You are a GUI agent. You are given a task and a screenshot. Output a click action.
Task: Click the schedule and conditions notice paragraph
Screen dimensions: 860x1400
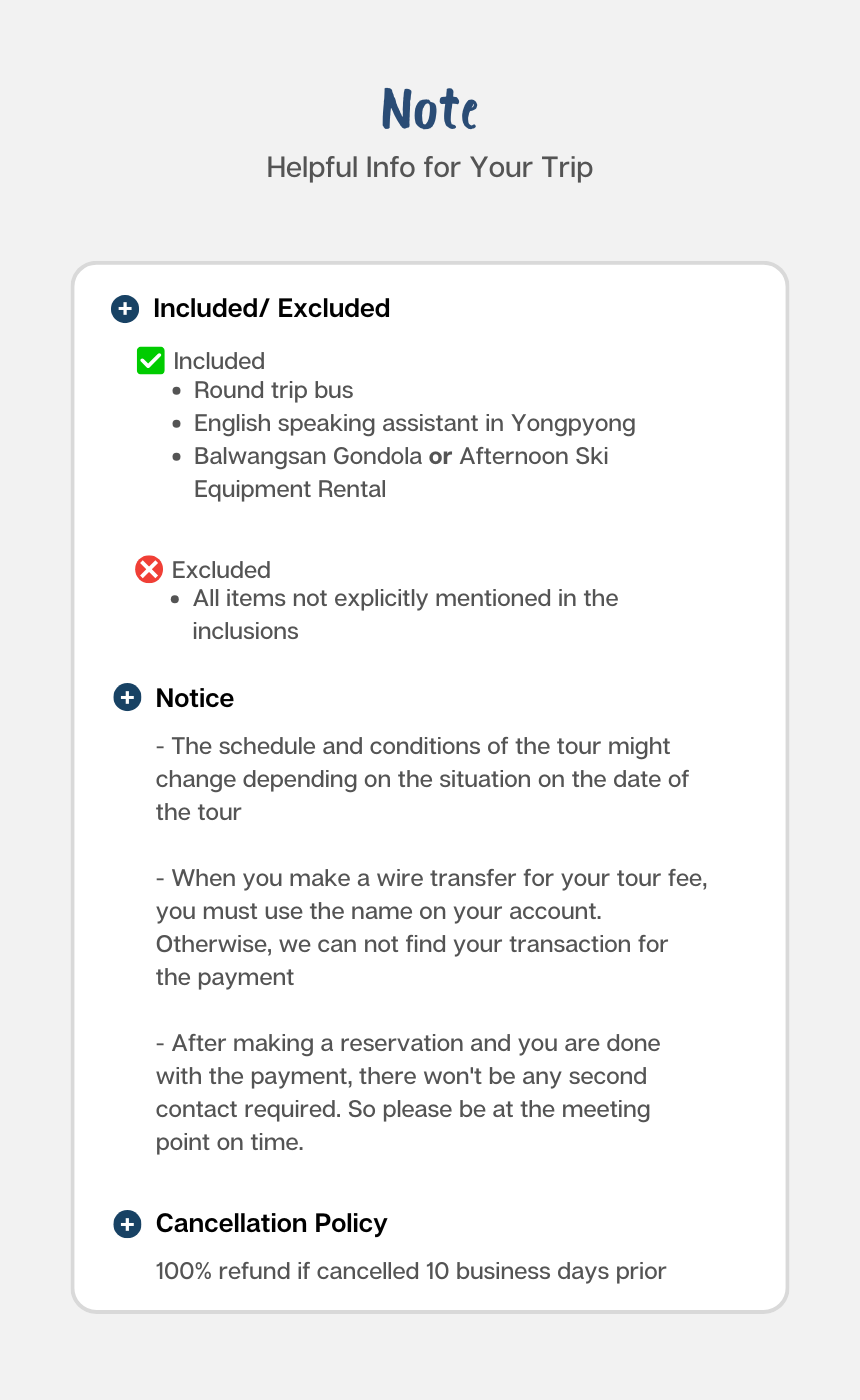click(x=421, y=779)
